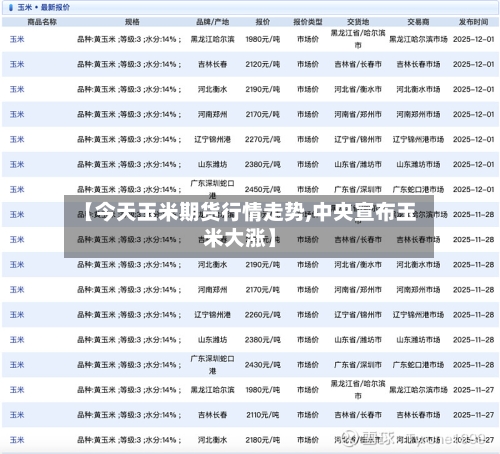500x454 pixels.
Task: Click 市场价 in the 2380元/吨 2025-12-01 row
Action: pyautogui.click(x=307, y=164)
